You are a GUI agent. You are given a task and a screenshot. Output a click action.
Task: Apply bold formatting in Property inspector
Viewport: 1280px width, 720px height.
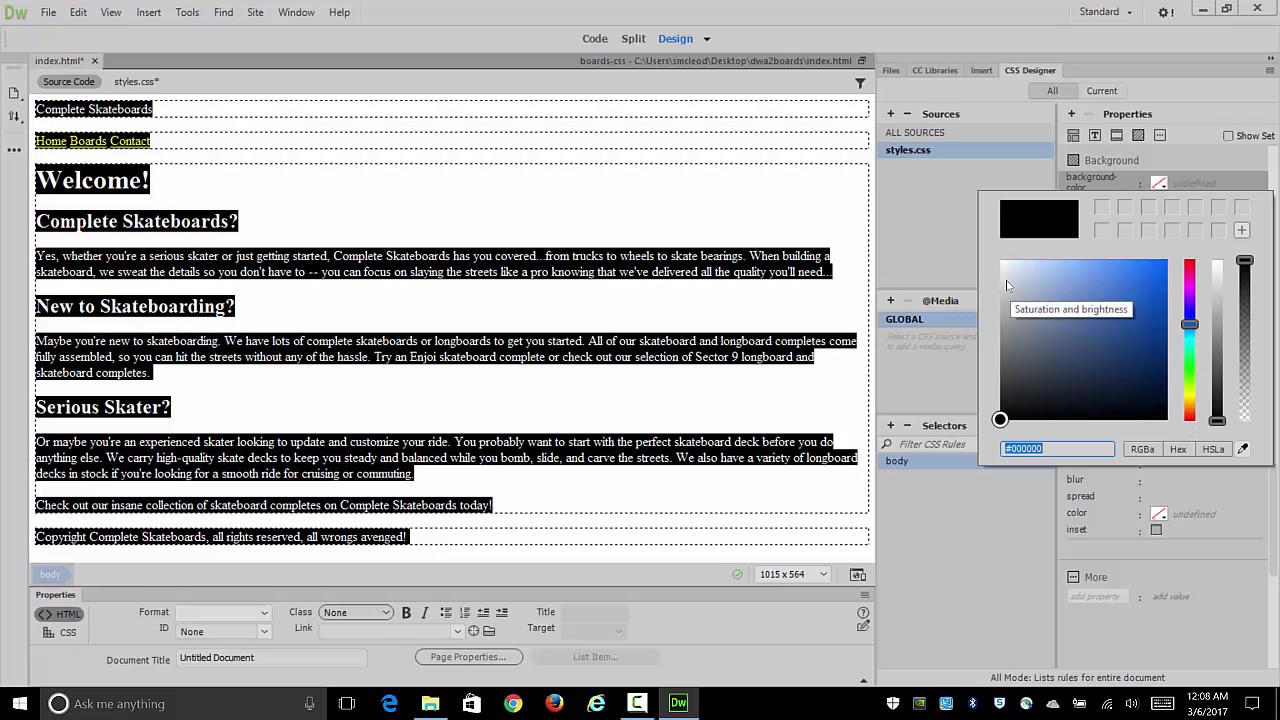(406, 612)
